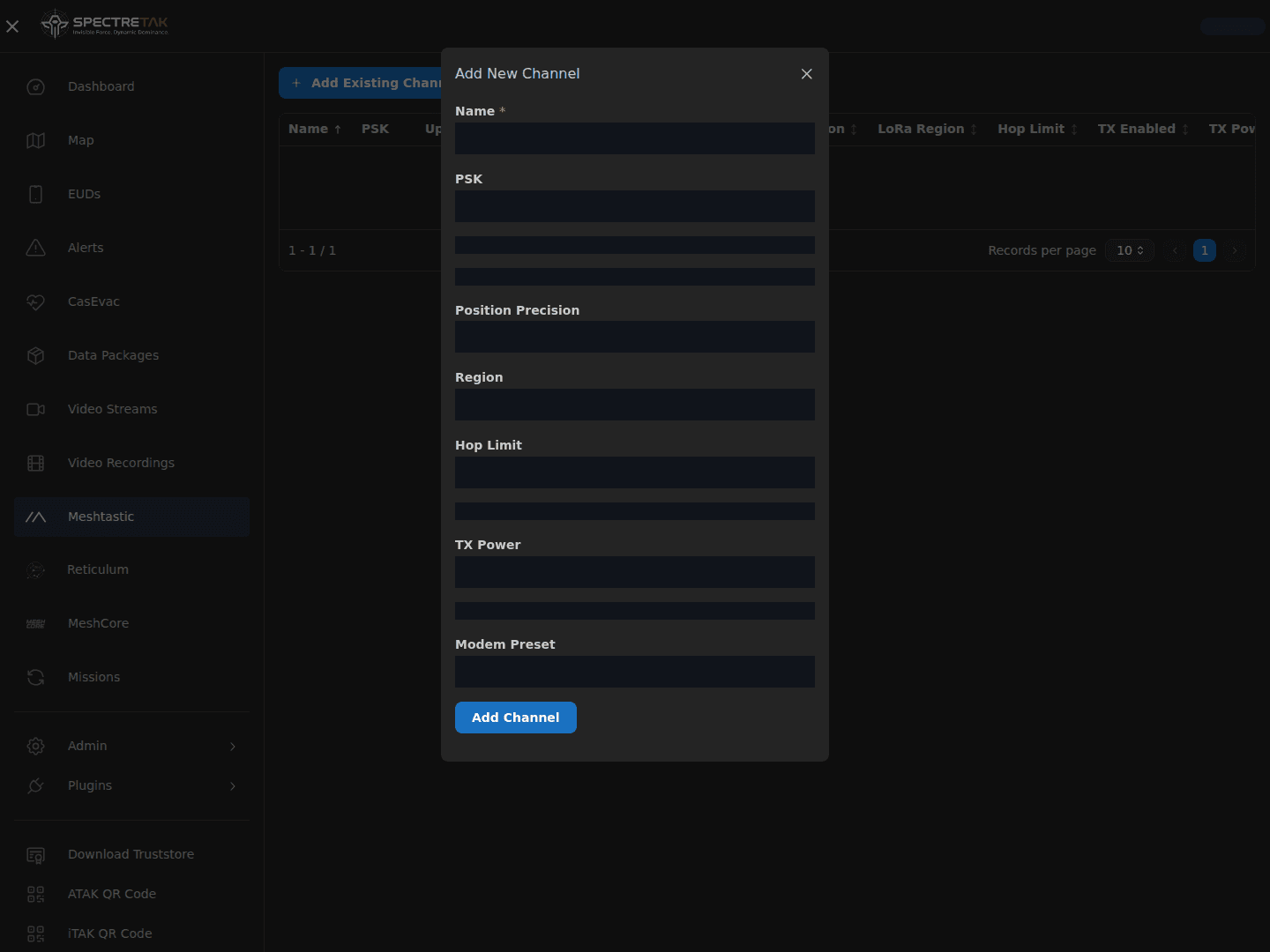This screenshot has height=952, width=1270.
Task: Click the Missions refresh-style icon
Action: tap(36, 677)
